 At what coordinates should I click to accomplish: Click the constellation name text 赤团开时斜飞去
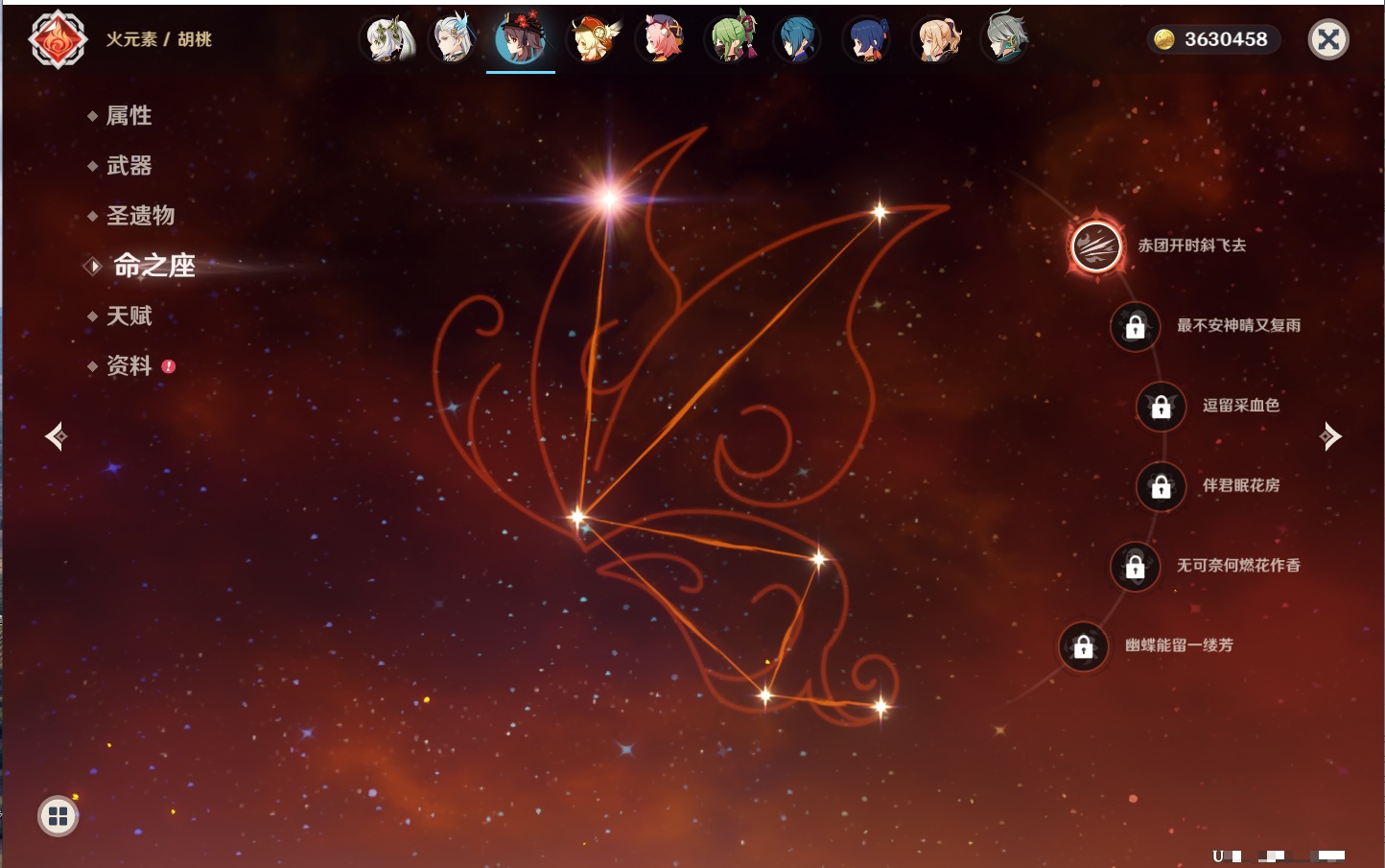[x=1192, y=246]
